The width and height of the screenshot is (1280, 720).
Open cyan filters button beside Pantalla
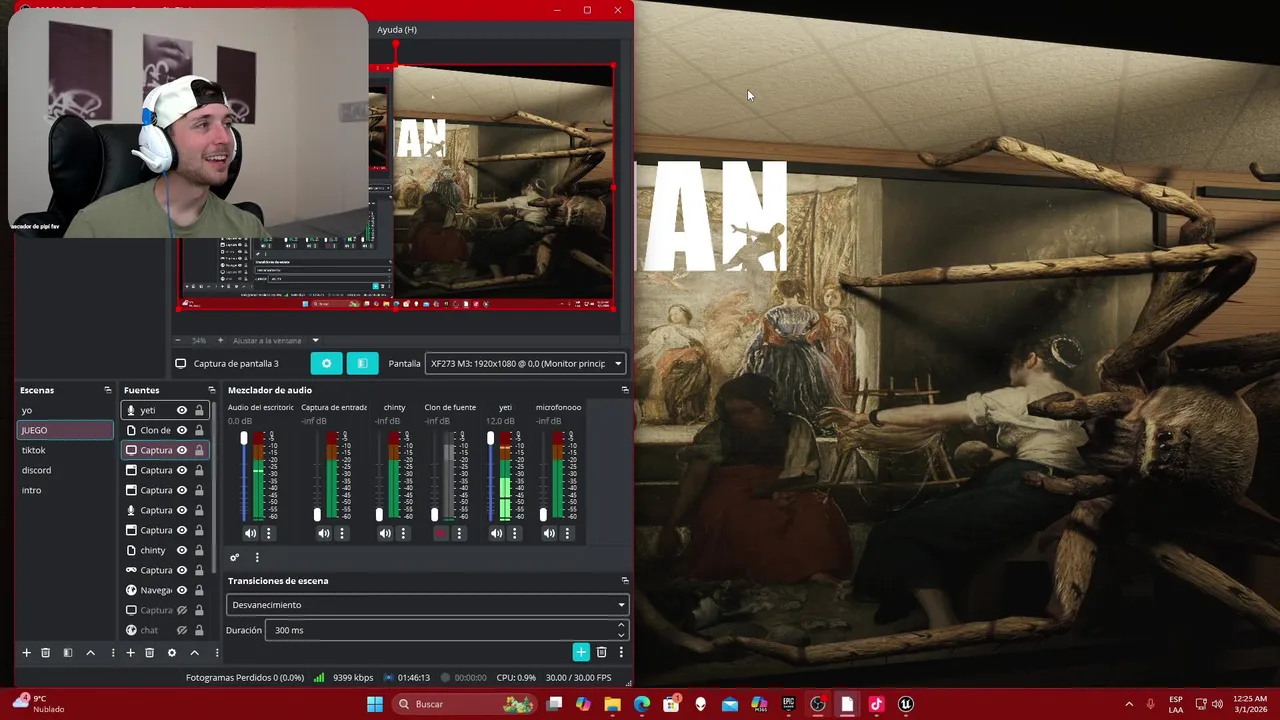(x=362, y=363)
